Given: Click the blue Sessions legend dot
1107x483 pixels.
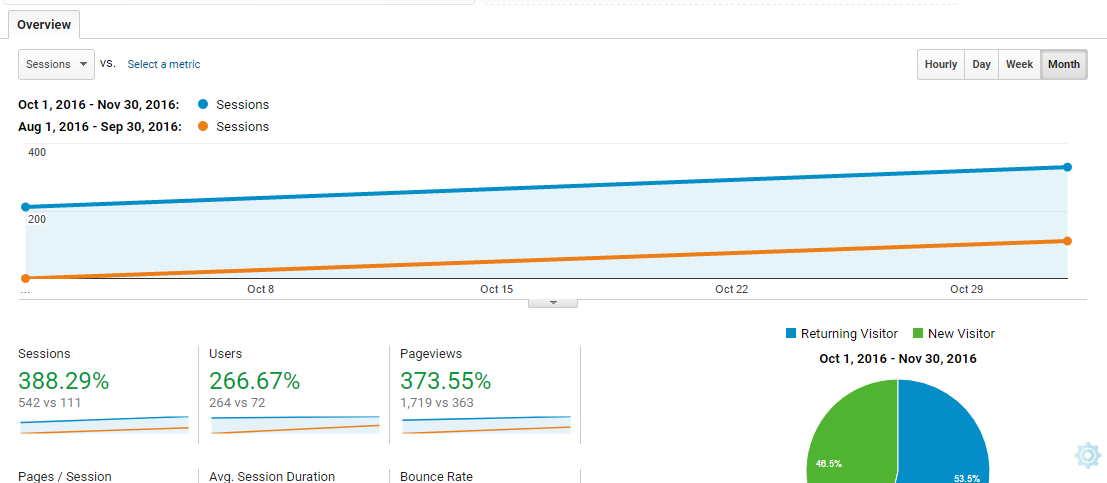Looking at the screenshot, I should [203, 105].
